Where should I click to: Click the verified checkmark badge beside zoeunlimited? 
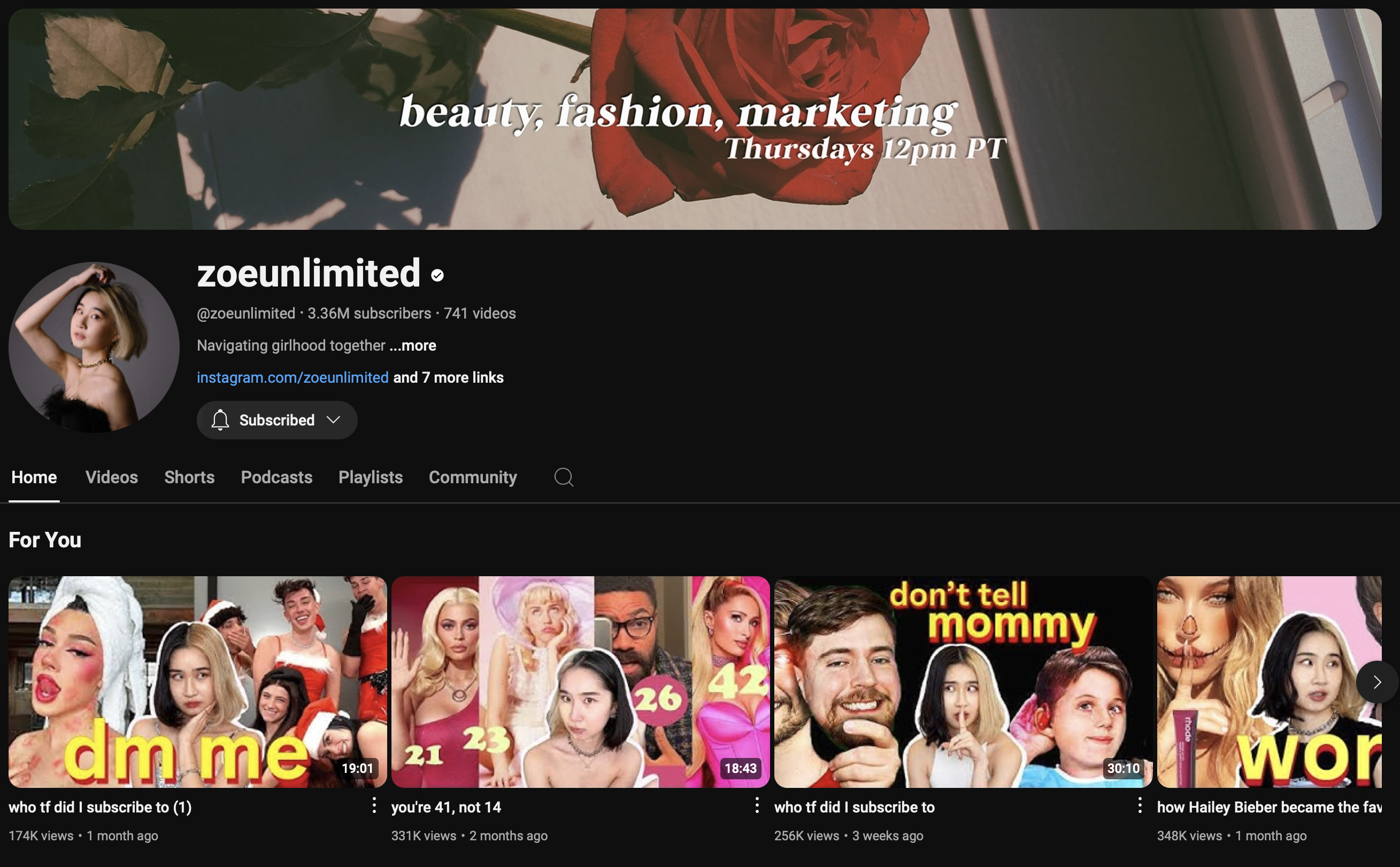(x=437, y=276)
